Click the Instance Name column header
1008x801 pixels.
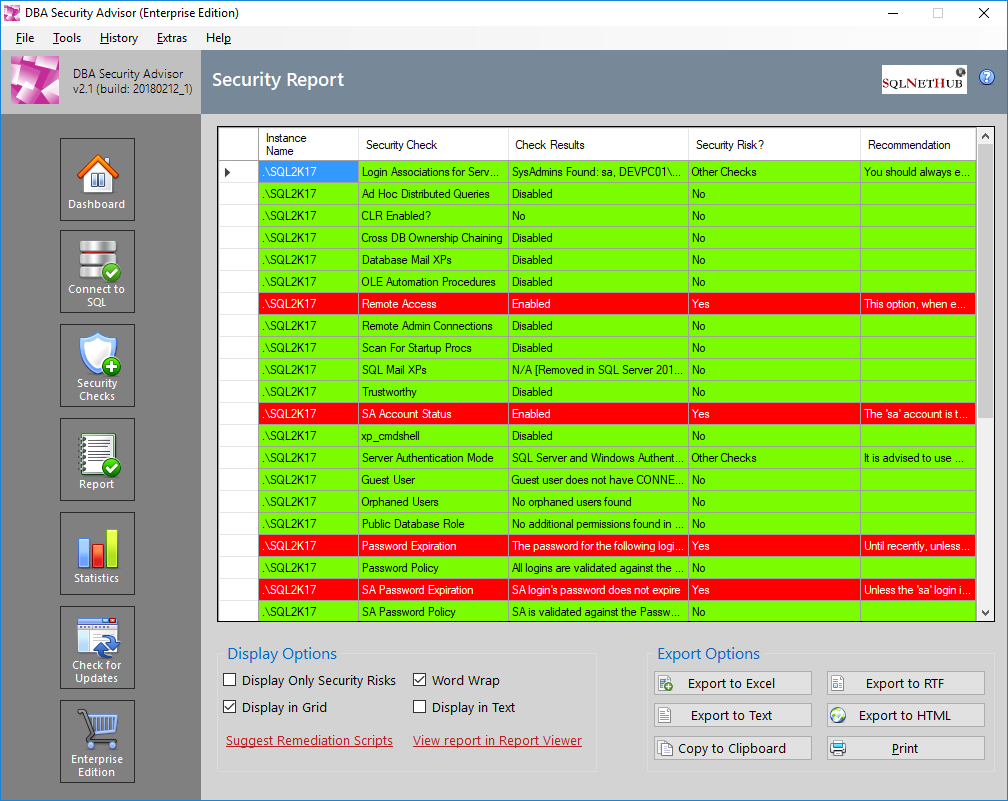click(x=309, y=145)
